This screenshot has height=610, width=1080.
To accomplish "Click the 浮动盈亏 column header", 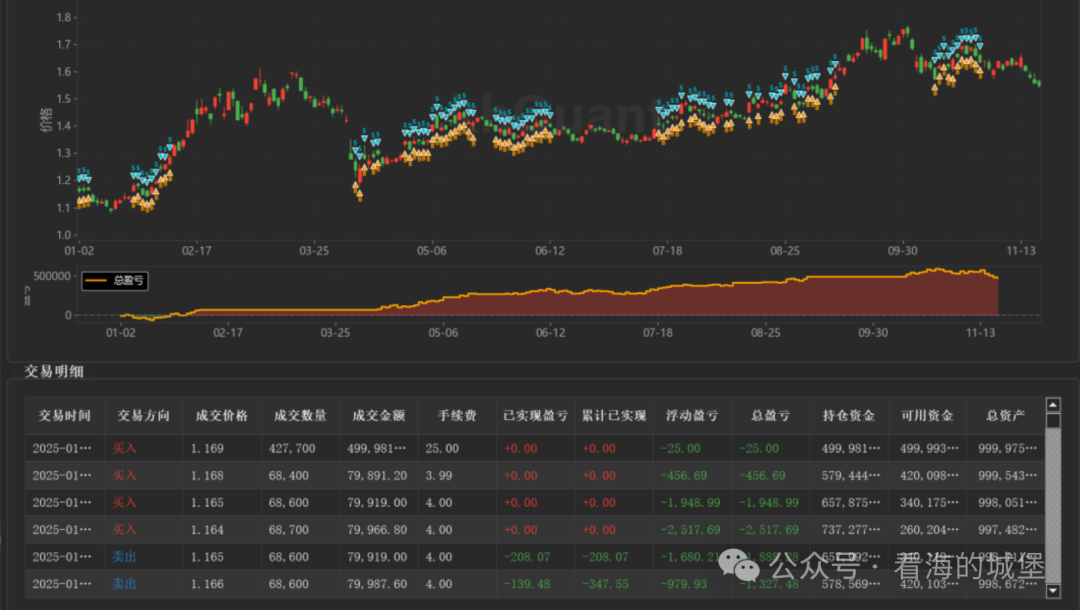I will click(x=692, y=416).
